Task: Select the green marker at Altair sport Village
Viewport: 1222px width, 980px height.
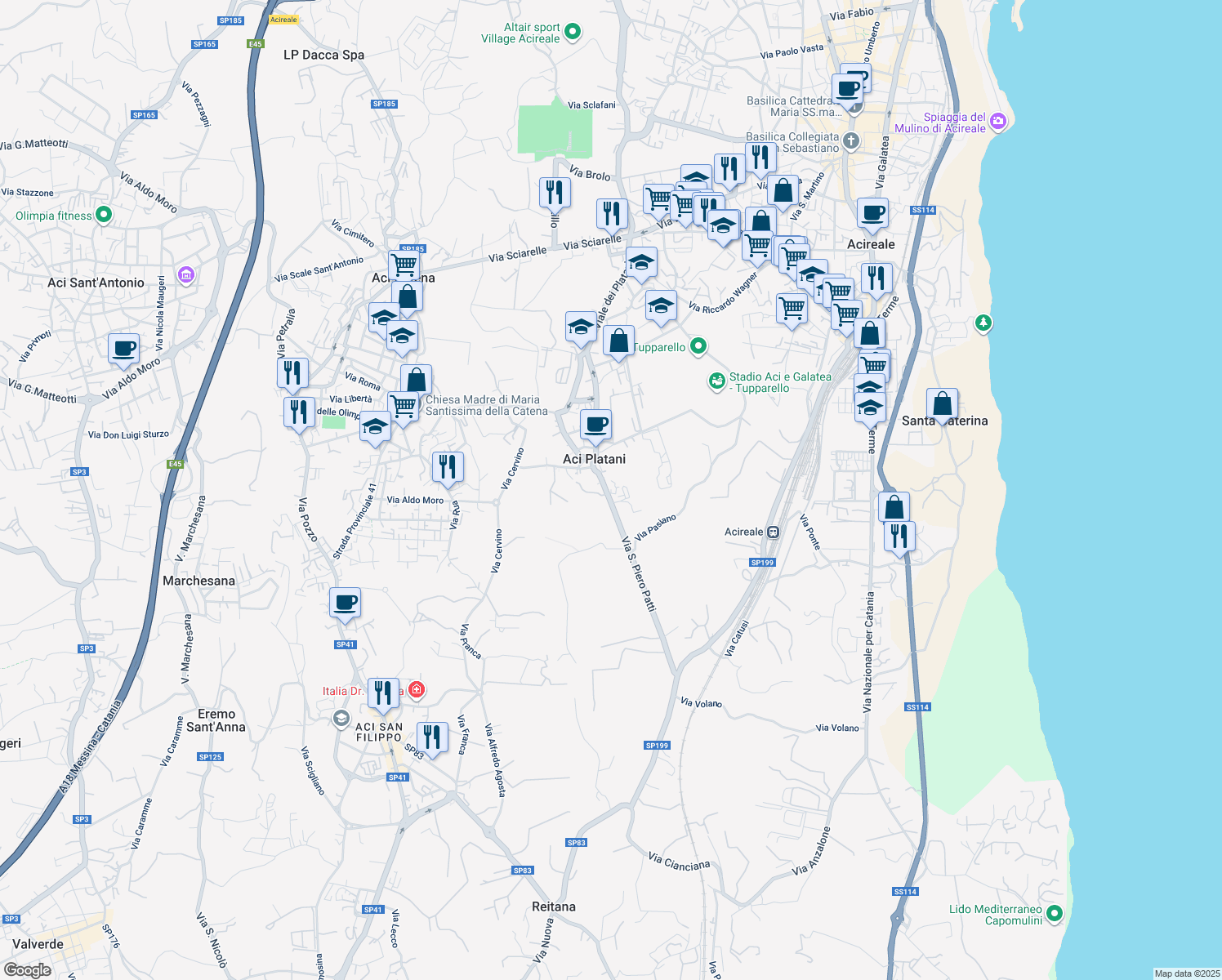Action: coord(573,30)
